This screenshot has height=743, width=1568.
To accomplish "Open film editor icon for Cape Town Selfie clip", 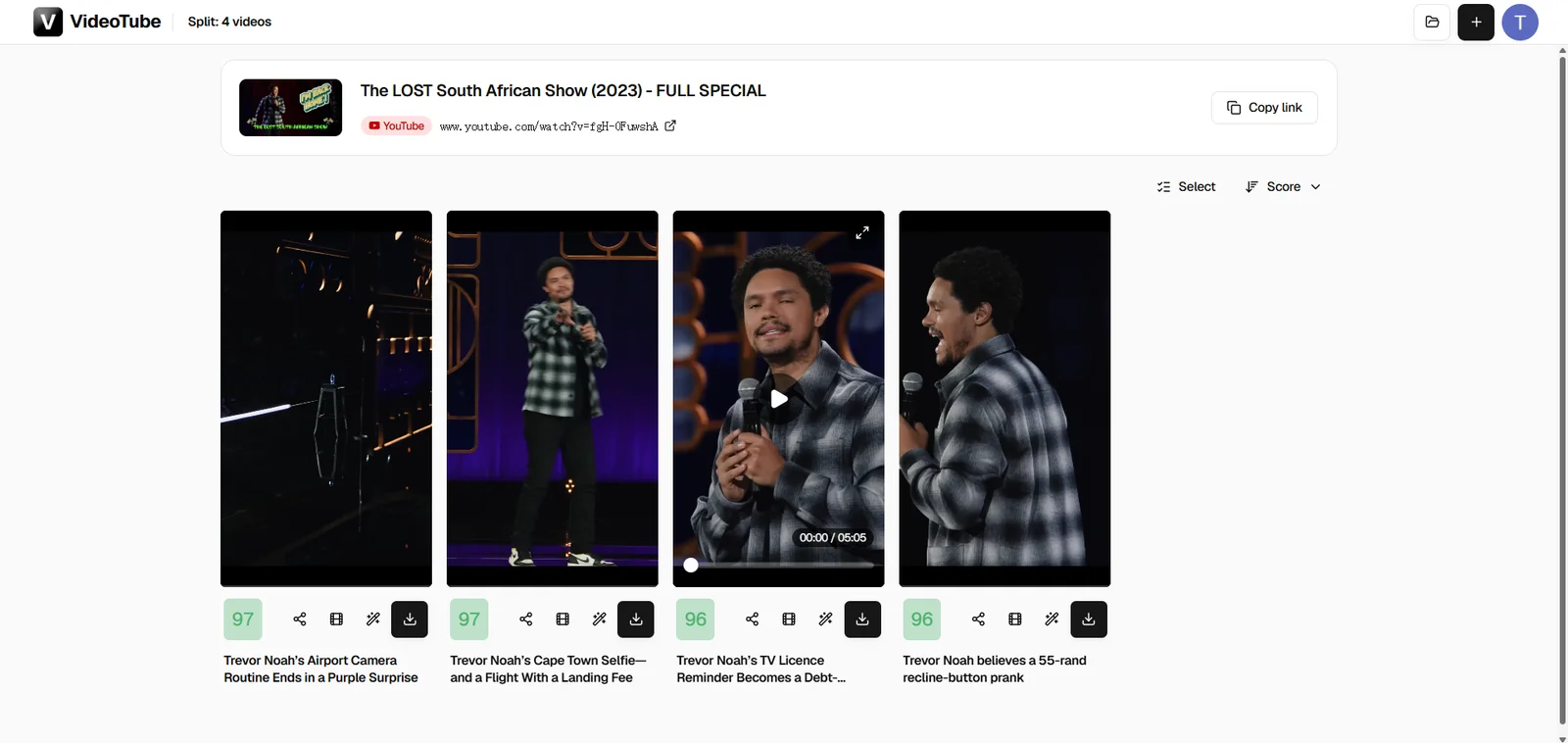I will [x=563, y=619].
